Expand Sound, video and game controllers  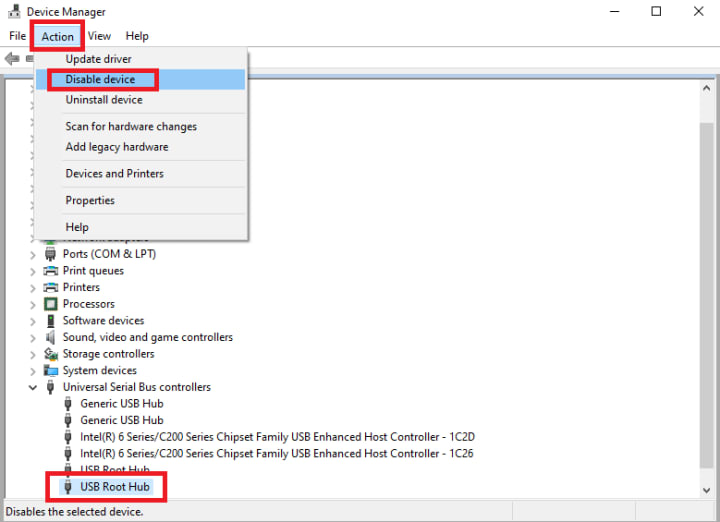tap(33, 338)
